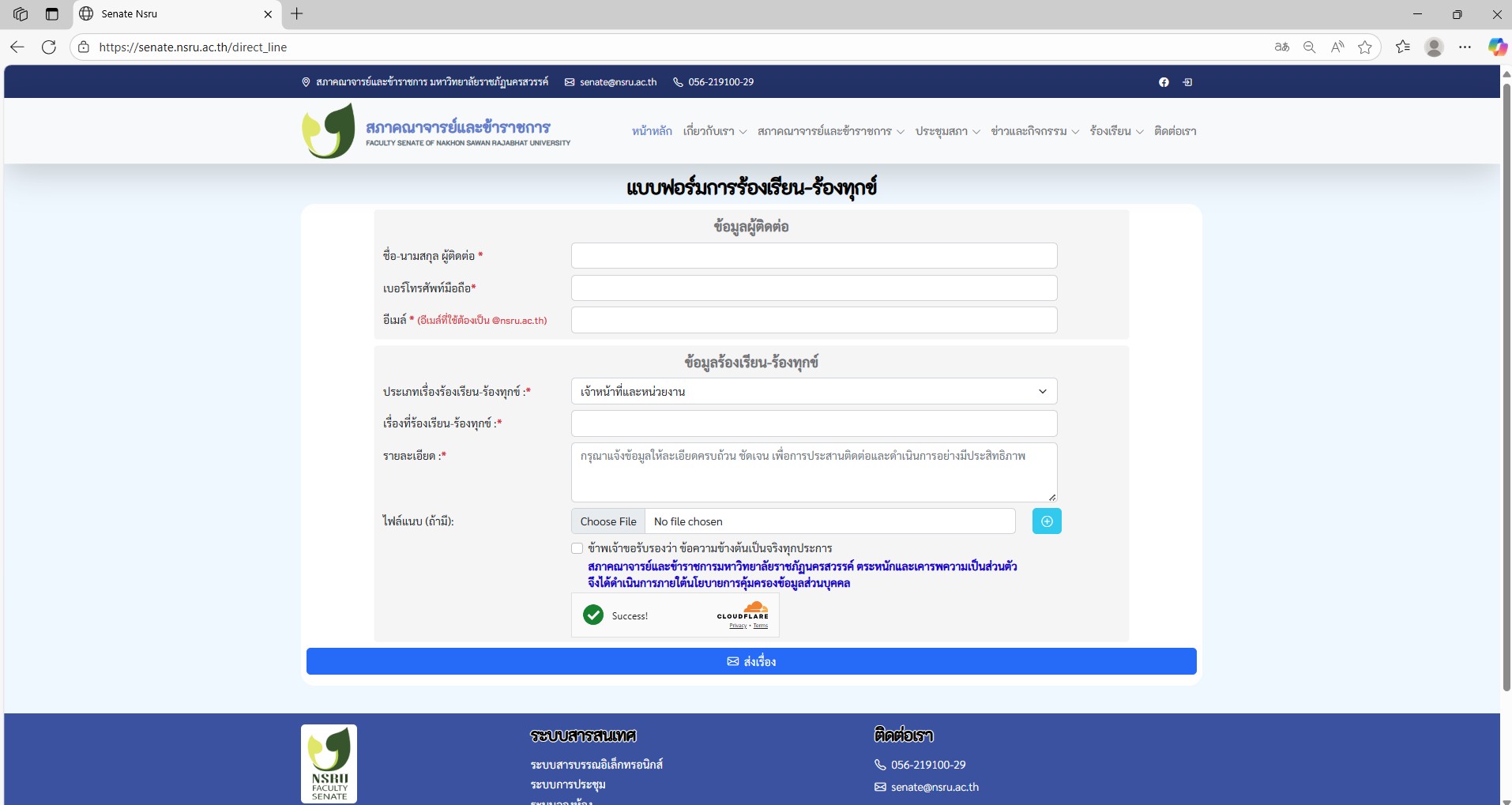The width and height of the screenshot is (1512, 805).
Task: Expand the ข่าวและกิจกรรม navigation menu
Action: [1034, 131]
